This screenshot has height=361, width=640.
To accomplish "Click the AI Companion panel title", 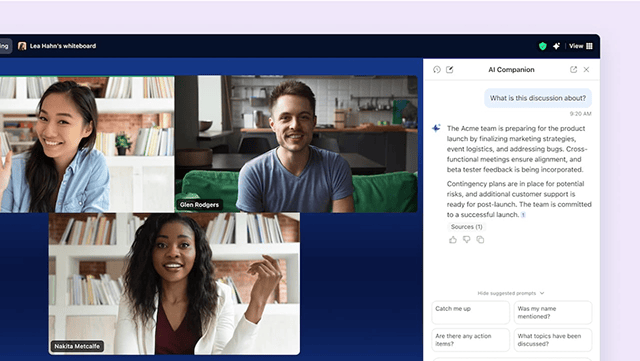I will 511,69.
